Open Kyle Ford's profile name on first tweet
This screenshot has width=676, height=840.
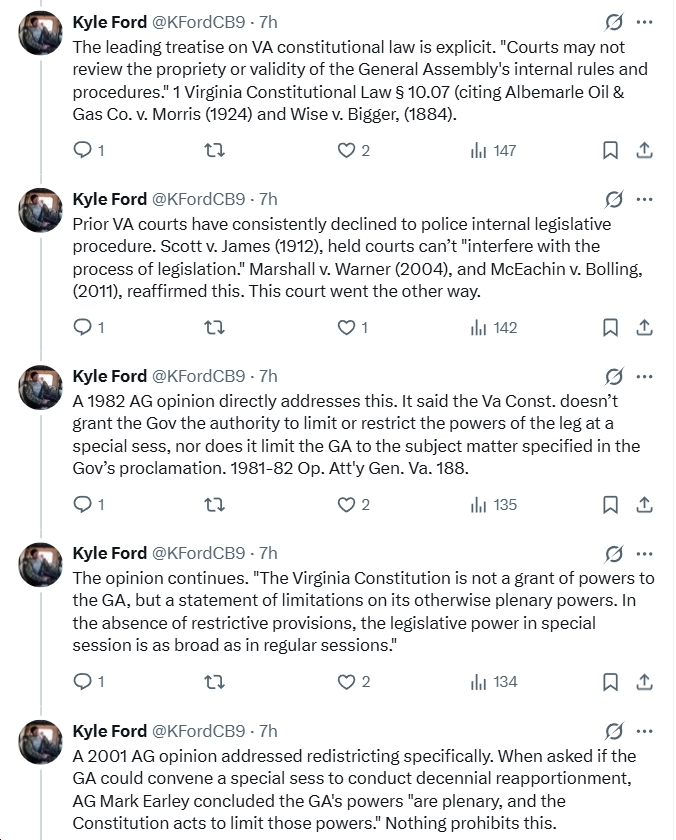pyautogui.click(x=109, y=22)
